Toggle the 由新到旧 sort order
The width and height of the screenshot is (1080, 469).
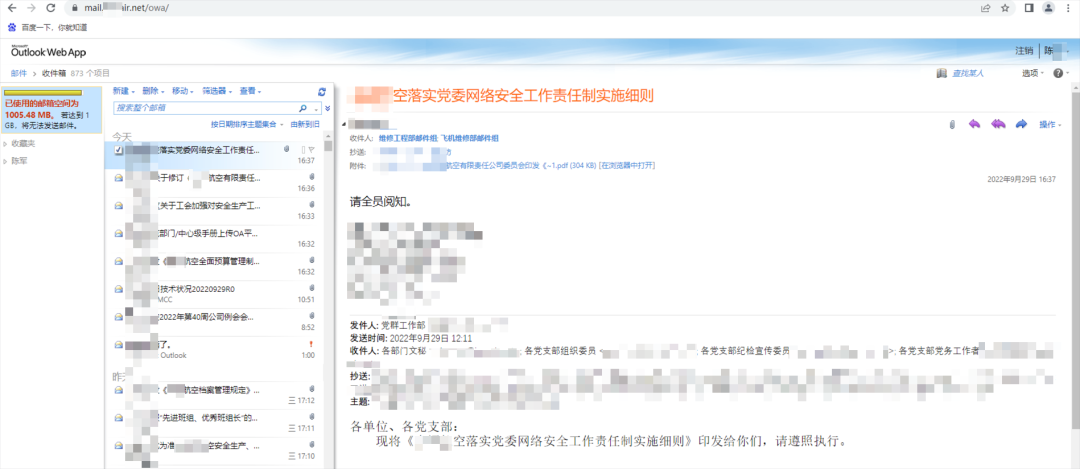point(305,125)
